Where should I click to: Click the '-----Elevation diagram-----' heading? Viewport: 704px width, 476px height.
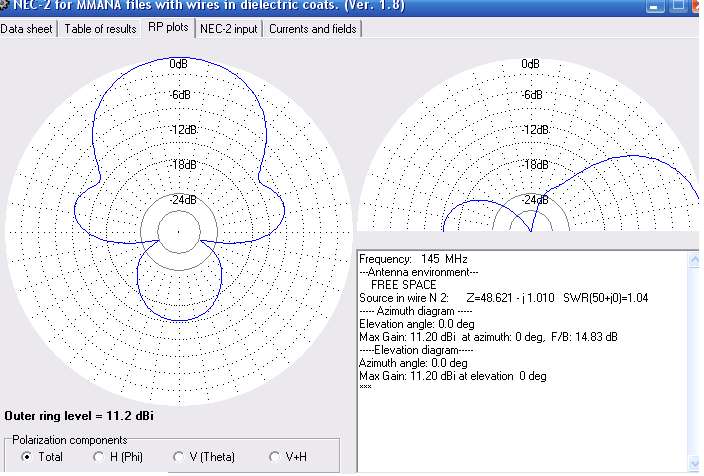(415, 350)
